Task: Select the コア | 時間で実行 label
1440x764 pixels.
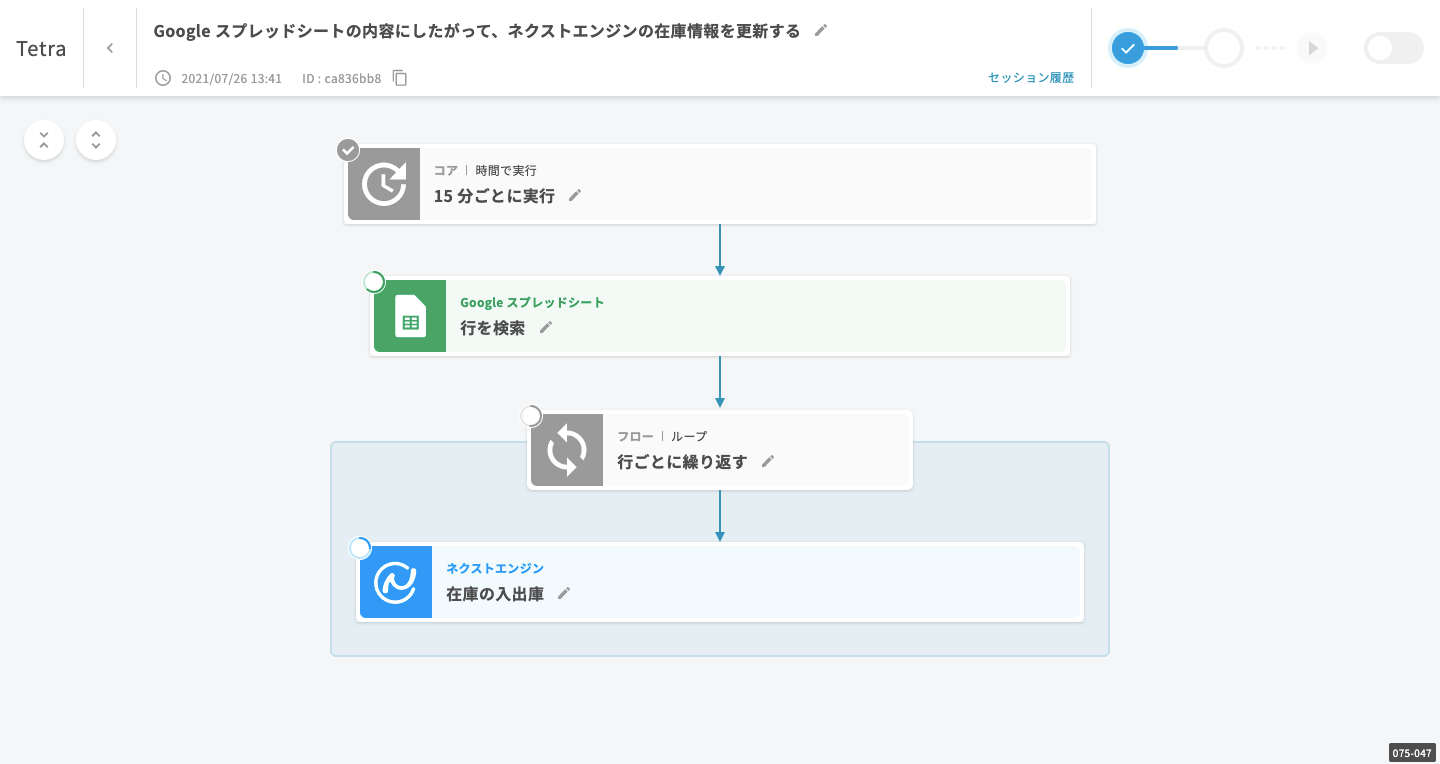Action: click(x=485, y=171)
